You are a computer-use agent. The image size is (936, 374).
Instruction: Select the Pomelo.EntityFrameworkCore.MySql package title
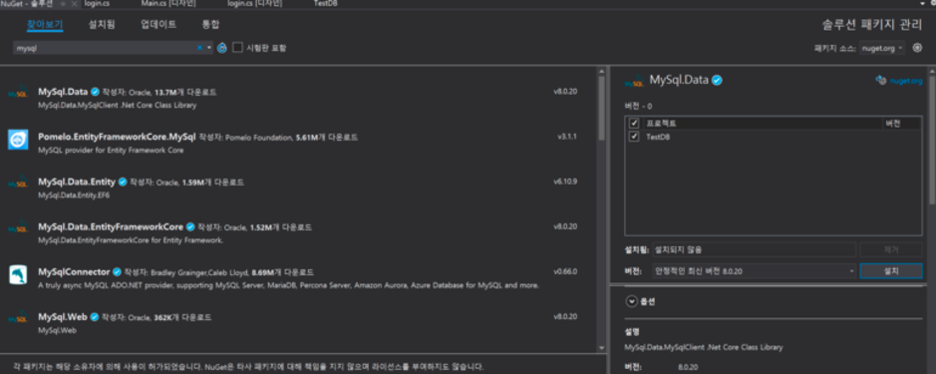(x=117, y=137)
